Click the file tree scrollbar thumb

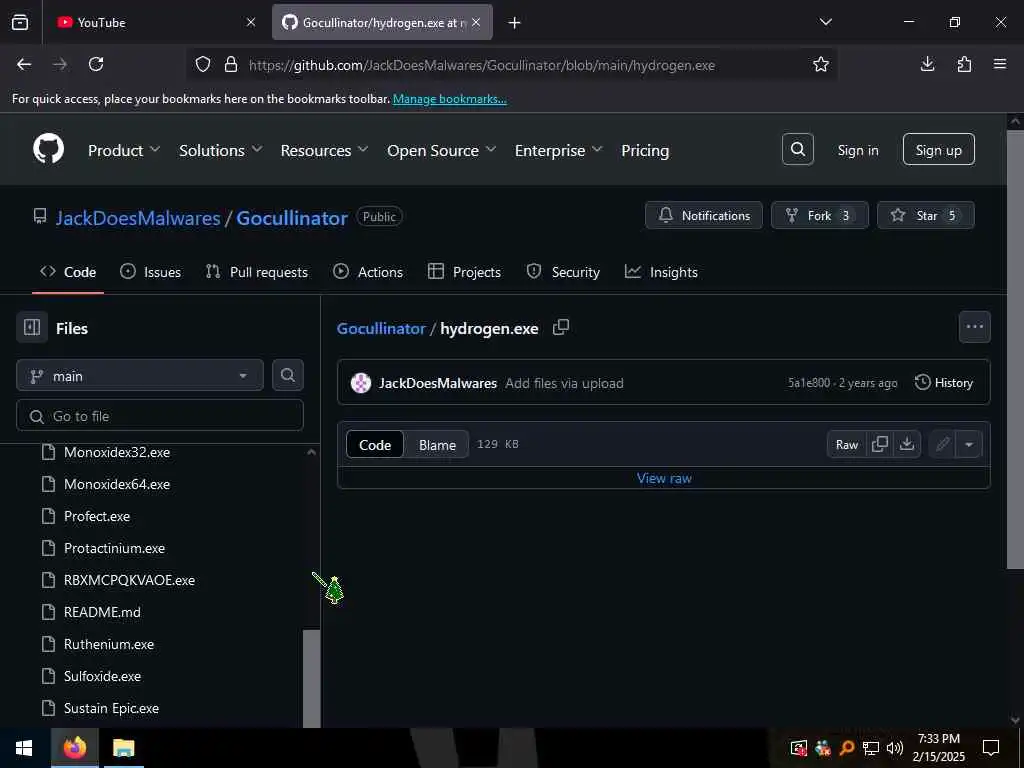point(312,677)
